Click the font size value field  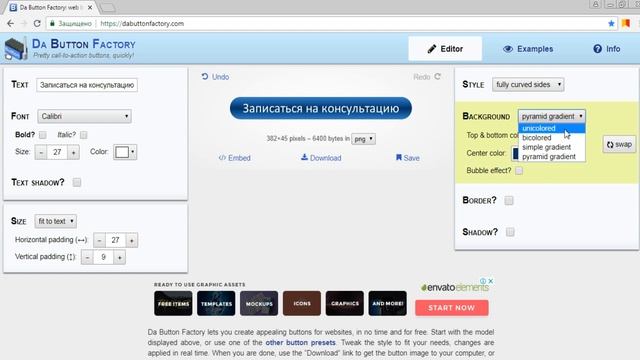tap(57, 153)
